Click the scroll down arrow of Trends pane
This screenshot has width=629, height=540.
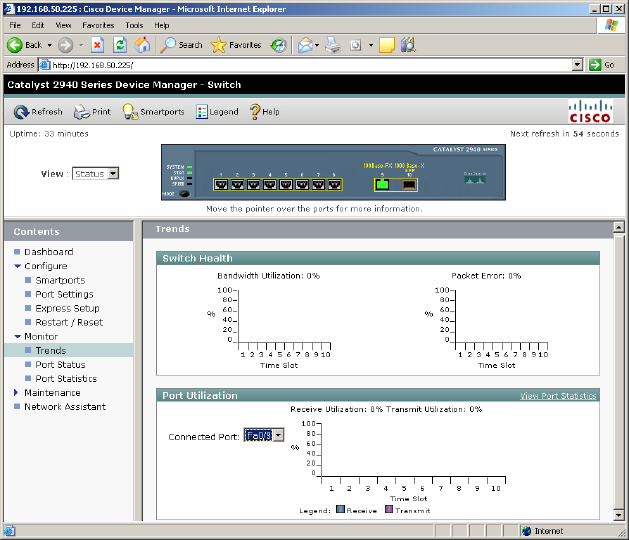click(618, 514)
